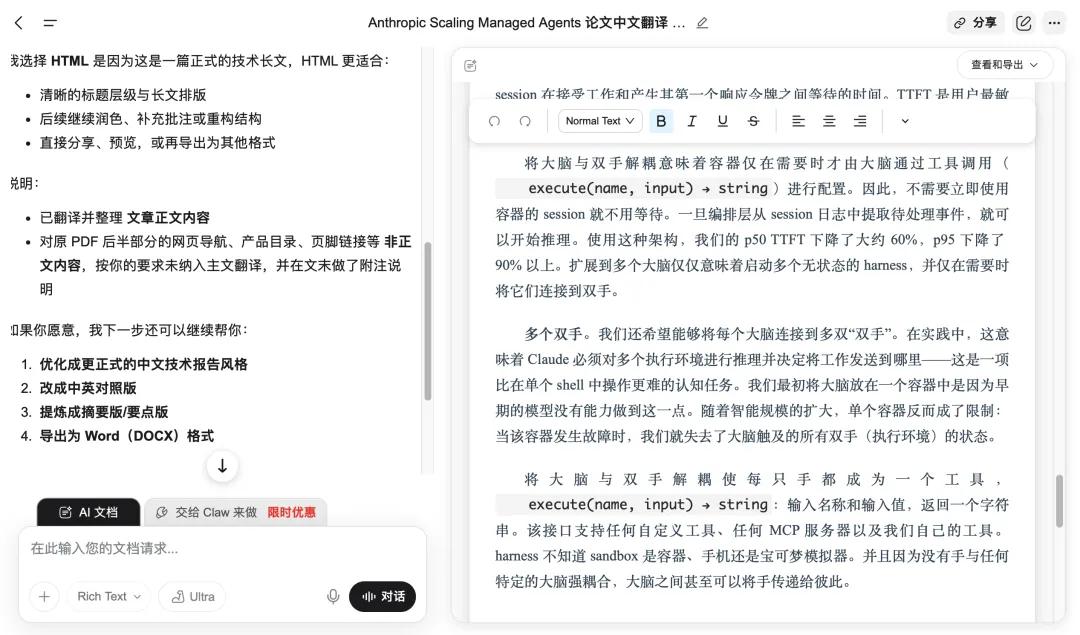This screenshot has height=635, width=1080.
Task: Click bullet 直接分享、预览，或再导出为其他格式
Action: [157, 143]
